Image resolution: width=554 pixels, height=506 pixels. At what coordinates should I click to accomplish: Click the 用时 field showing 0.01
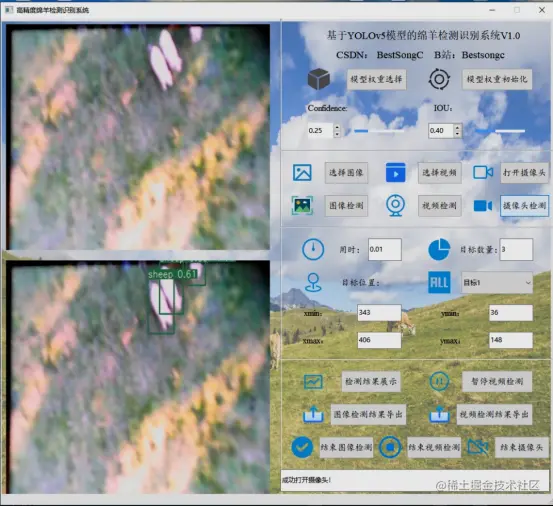click(385, 249)
